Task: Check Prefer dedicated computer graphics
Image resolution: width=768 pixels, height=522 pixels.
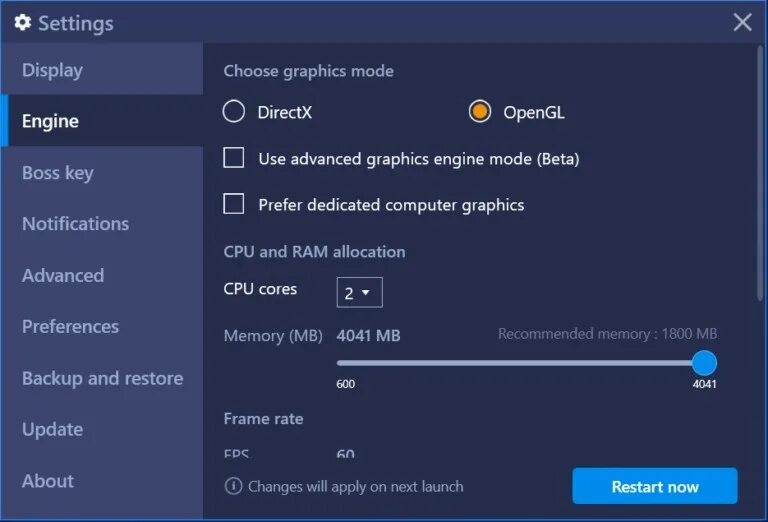Action: [234, 204]
